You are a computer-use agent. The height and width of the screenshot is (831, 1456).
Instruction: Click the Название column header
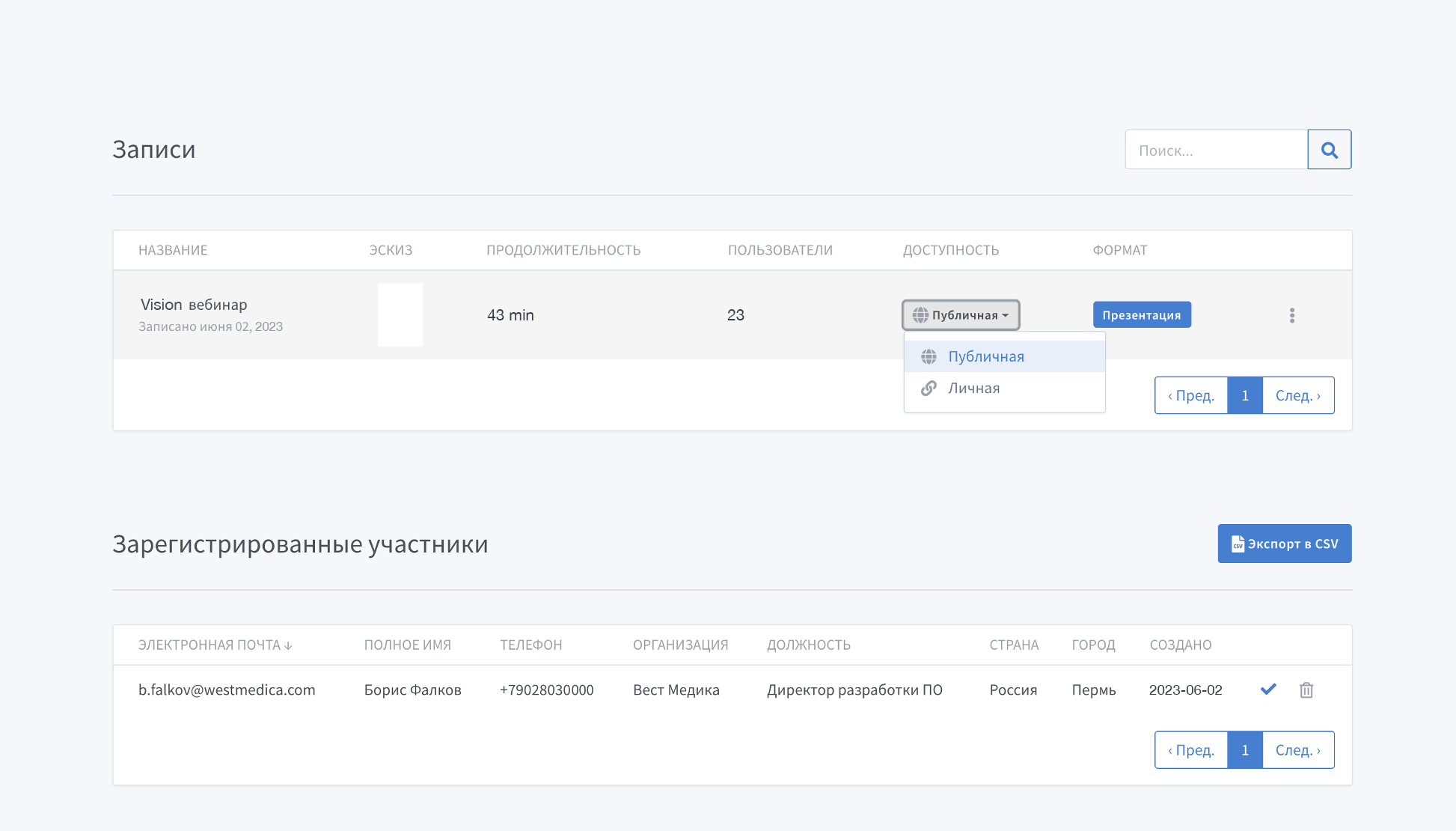[173, 250]
